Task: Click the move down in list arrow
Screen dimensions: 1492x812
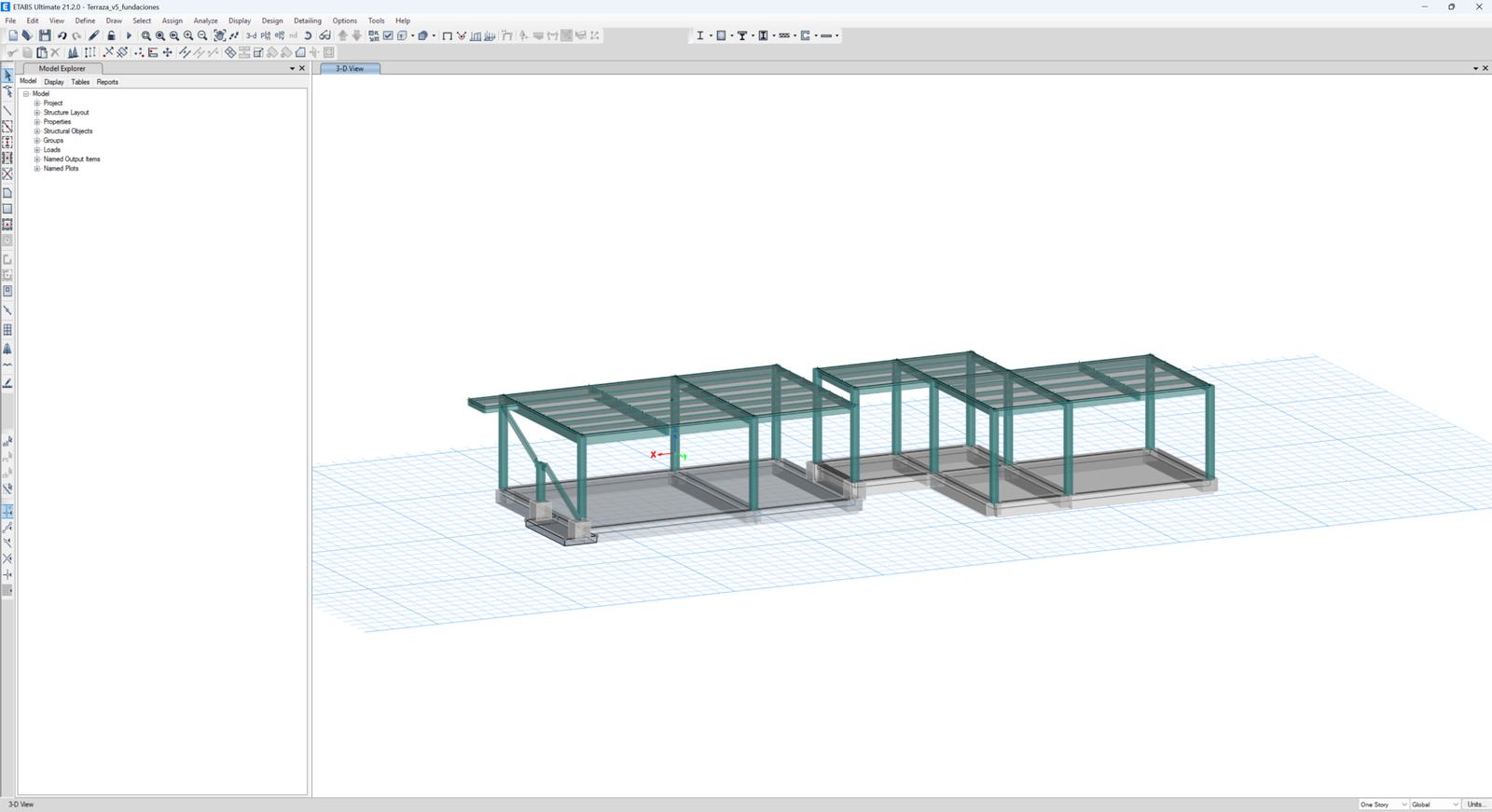Action: pyautogui.click(x=356, y=35)
